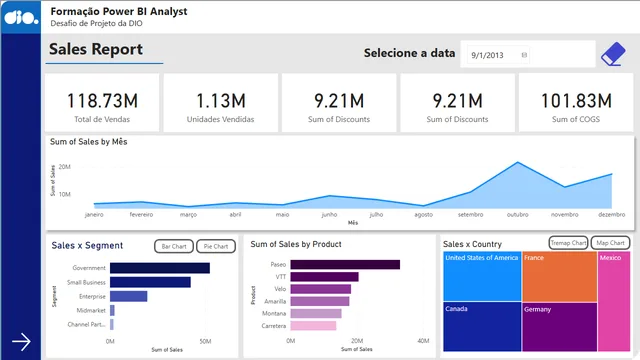Click the 'Formação Power BI Analyst' heading
This screenshot has width=640, height=360.
119,11
